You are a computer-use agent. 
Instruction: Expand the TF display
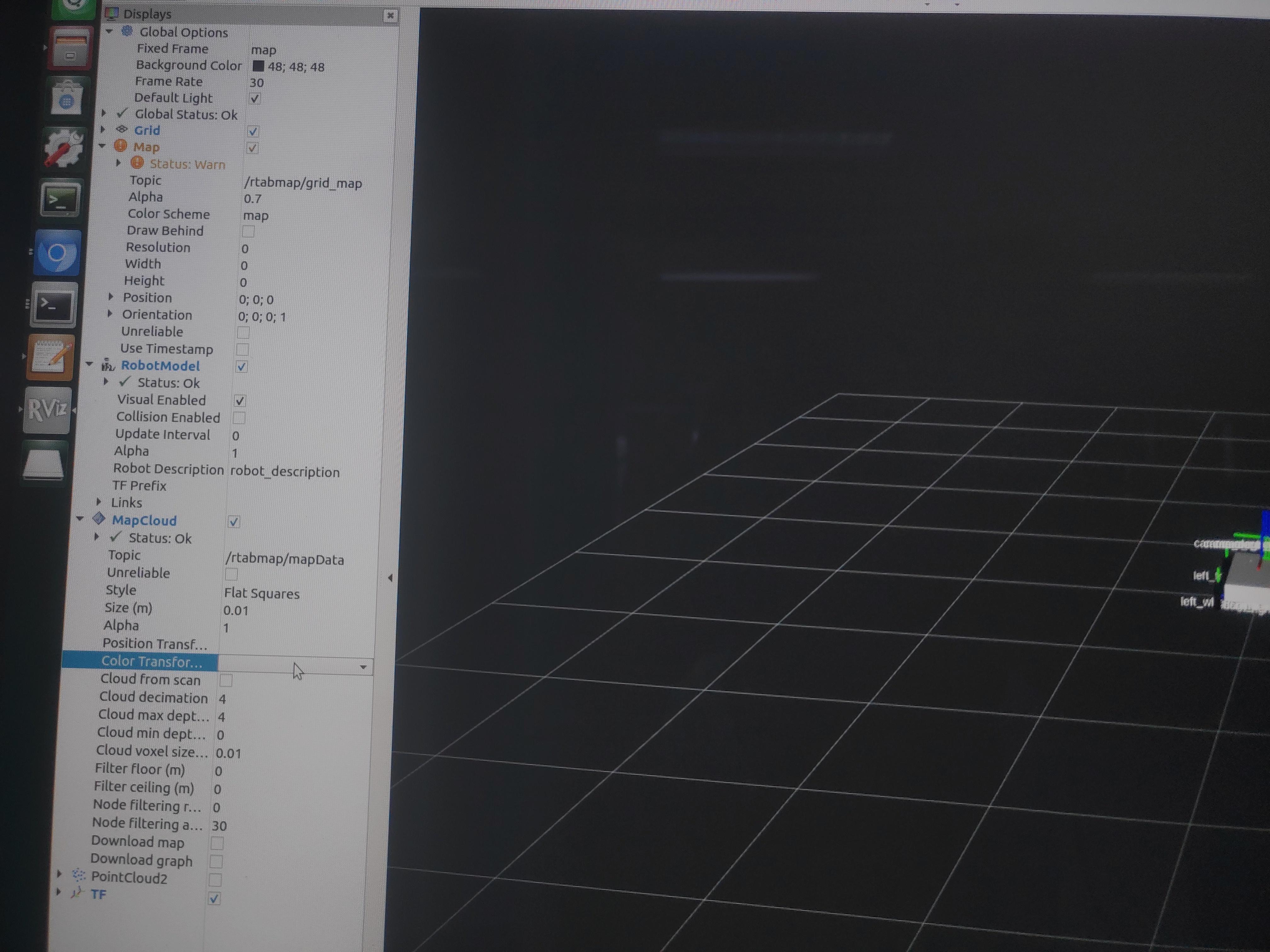coord(58,892)
